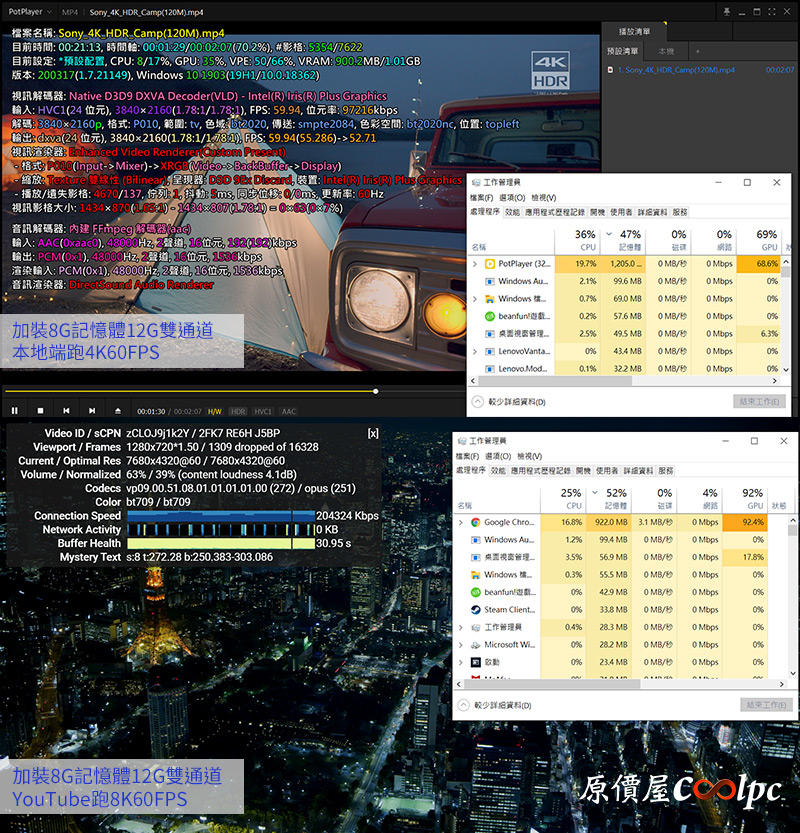Click the Steam Client process icon
The width and height of the screenshot is (800, 833).
(x=474, y=609)
